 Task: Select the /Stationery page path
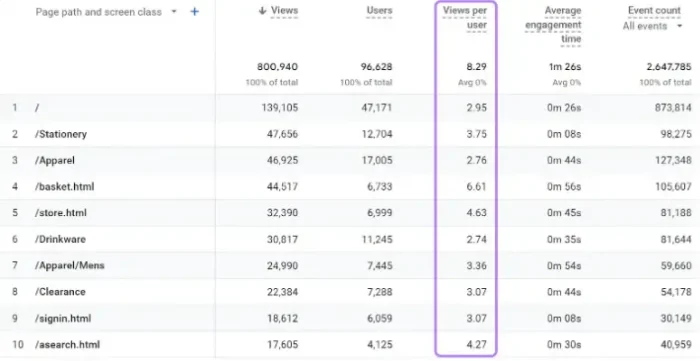61,134
